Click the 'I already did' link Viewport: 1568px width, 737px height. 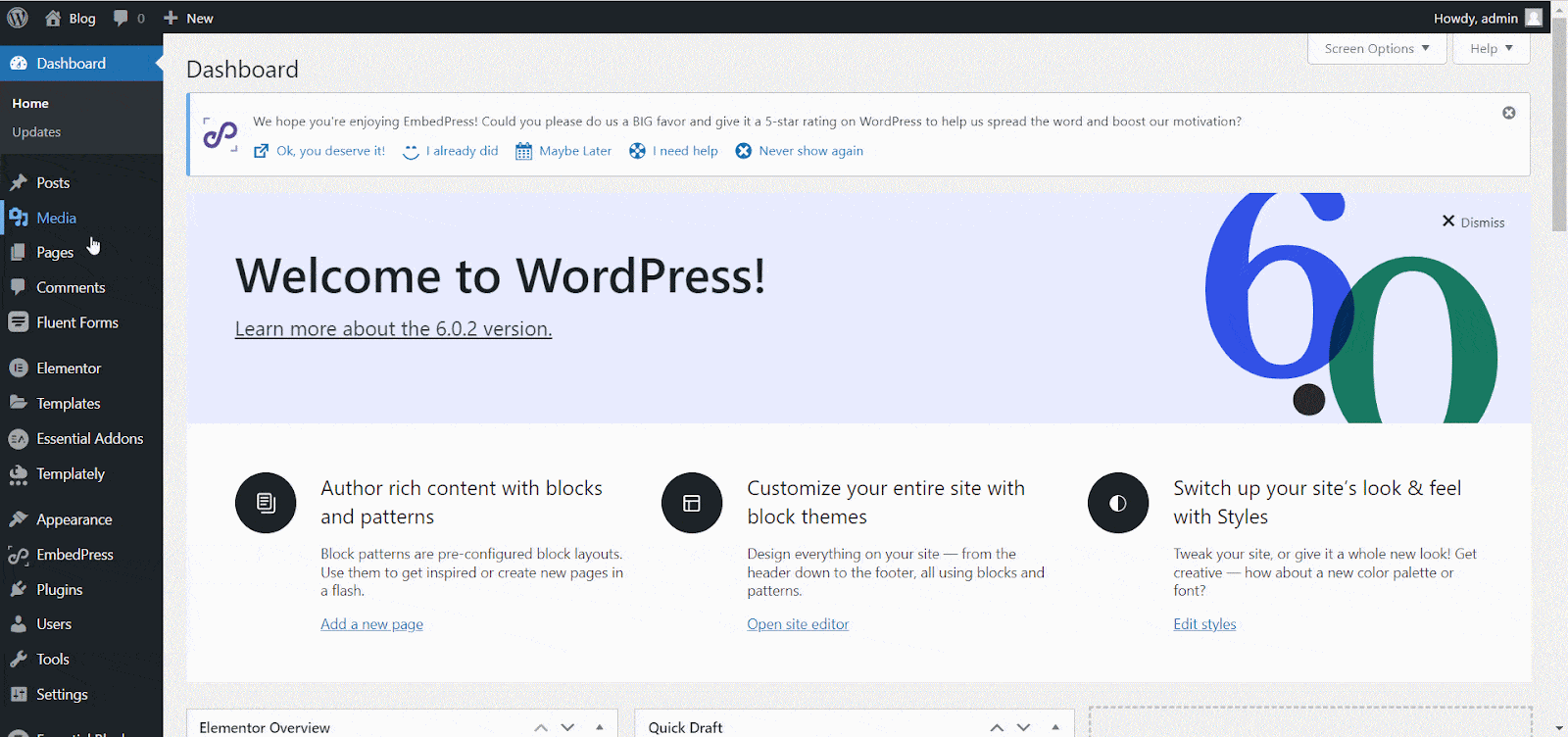[x=462, y=151]
